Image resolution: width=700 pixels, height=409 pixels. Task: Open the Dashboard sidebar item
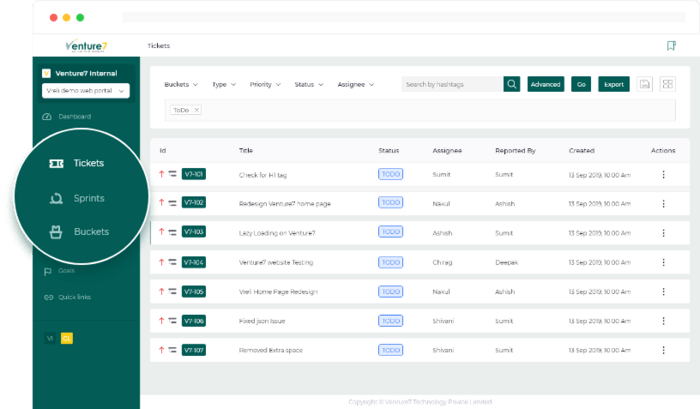tap(67, 117)
